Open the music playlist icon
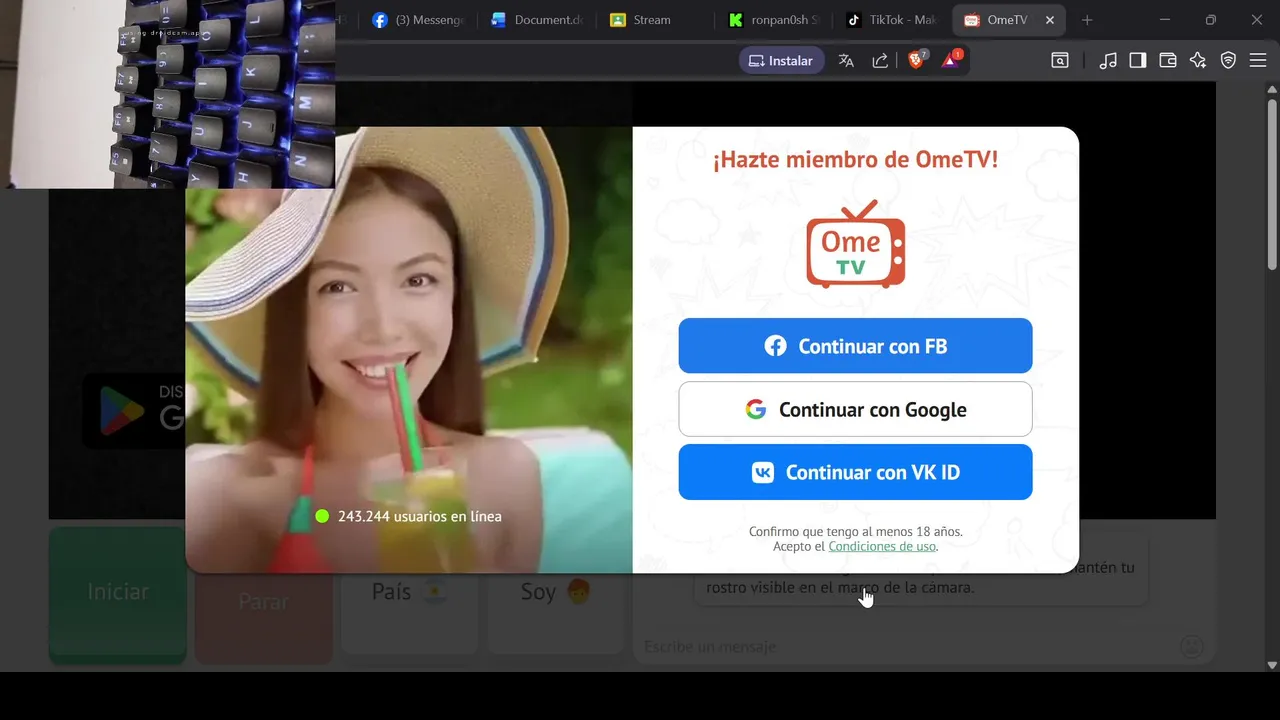 [1107, 61]
